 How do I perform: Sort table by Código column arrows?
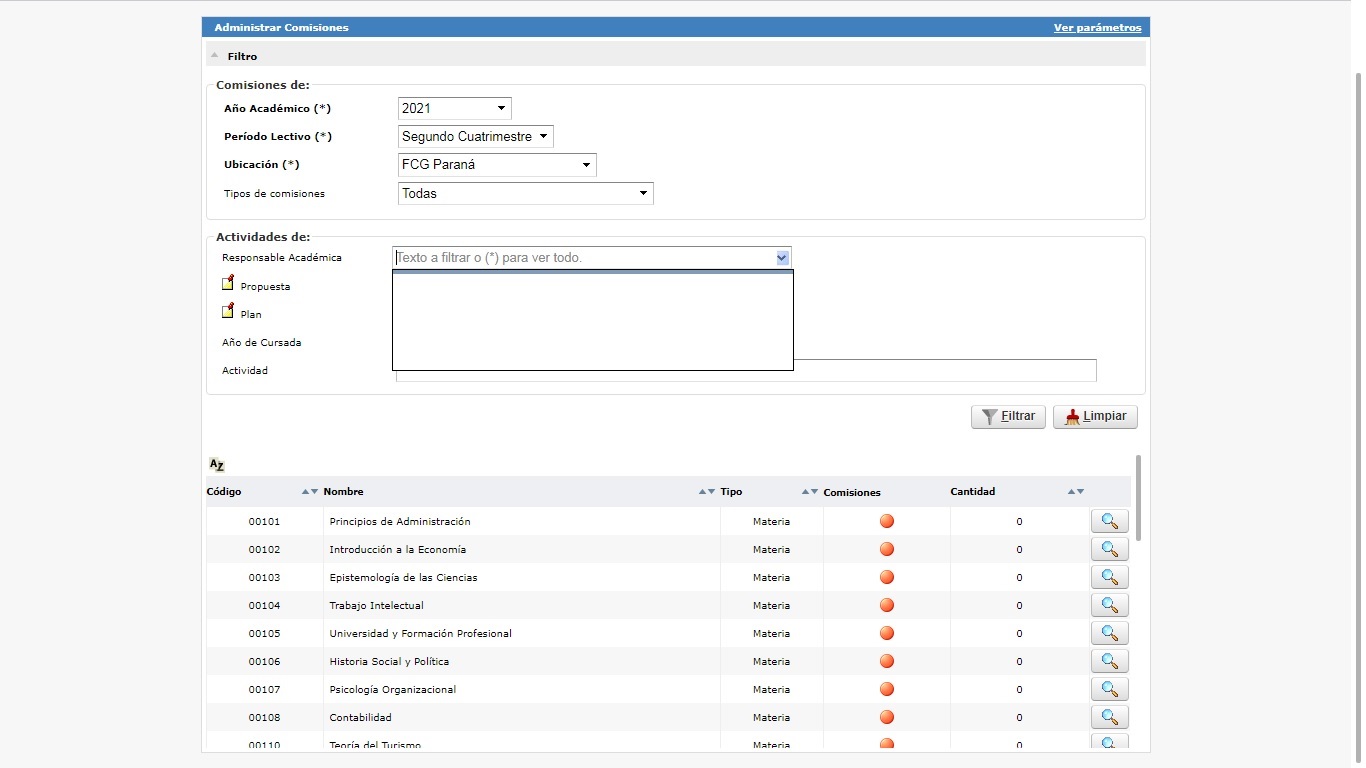[310, 492]
